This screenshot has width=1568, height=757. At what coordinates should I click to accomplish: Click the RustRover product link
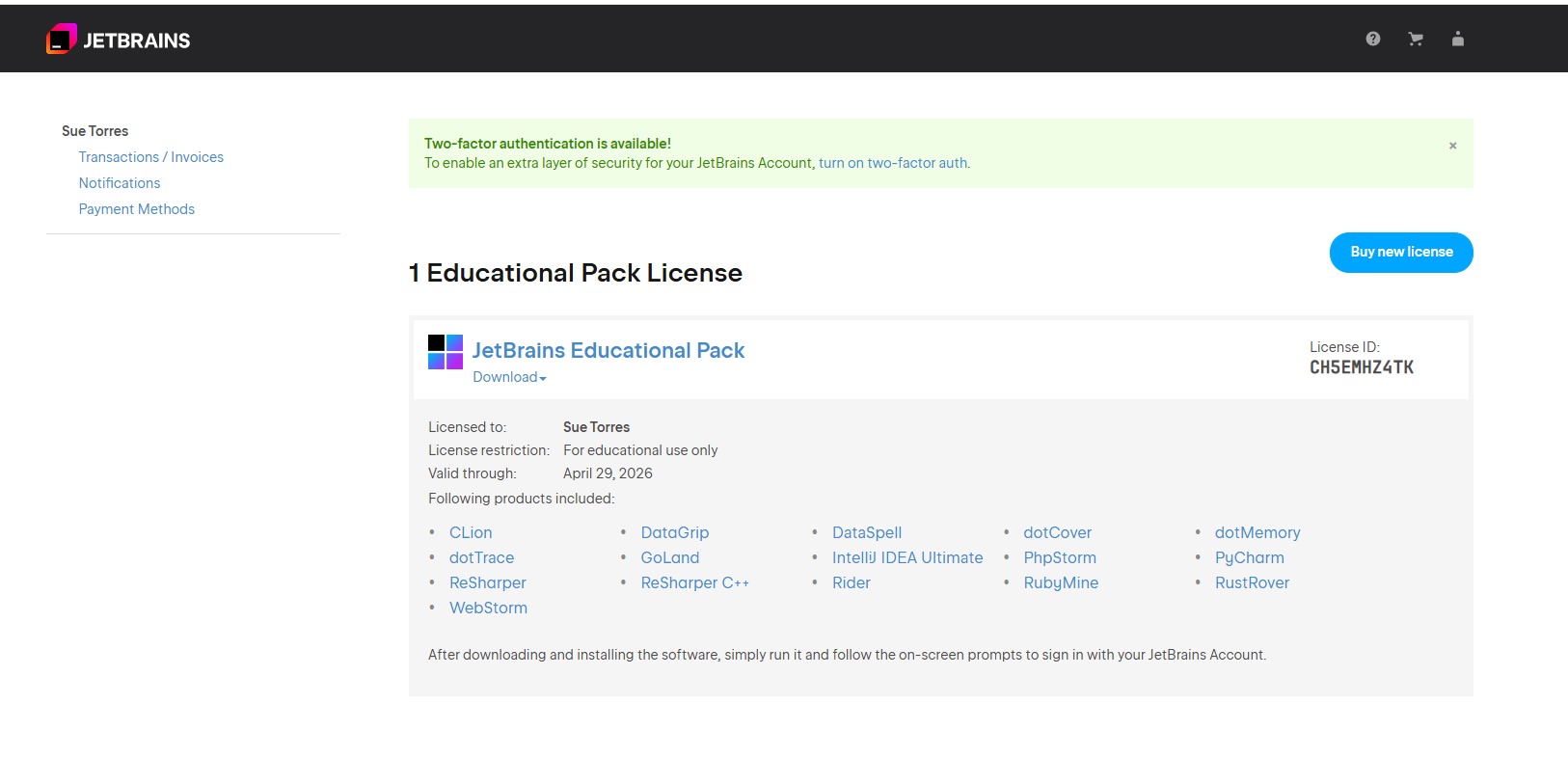point(1252,582)
